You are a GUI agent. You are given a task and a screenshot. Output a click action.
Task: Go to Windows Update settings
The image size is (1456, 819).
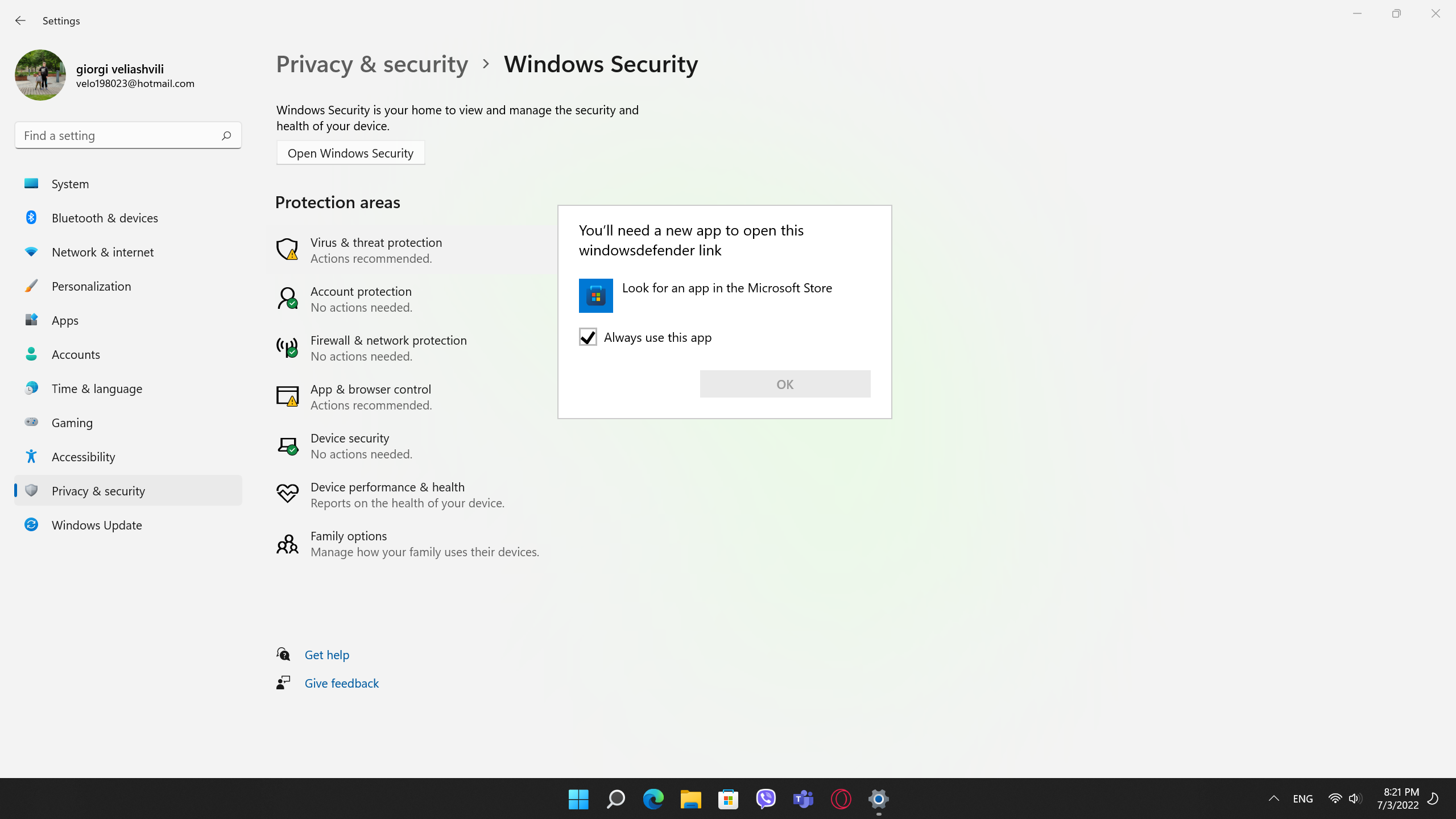point(97,525)
